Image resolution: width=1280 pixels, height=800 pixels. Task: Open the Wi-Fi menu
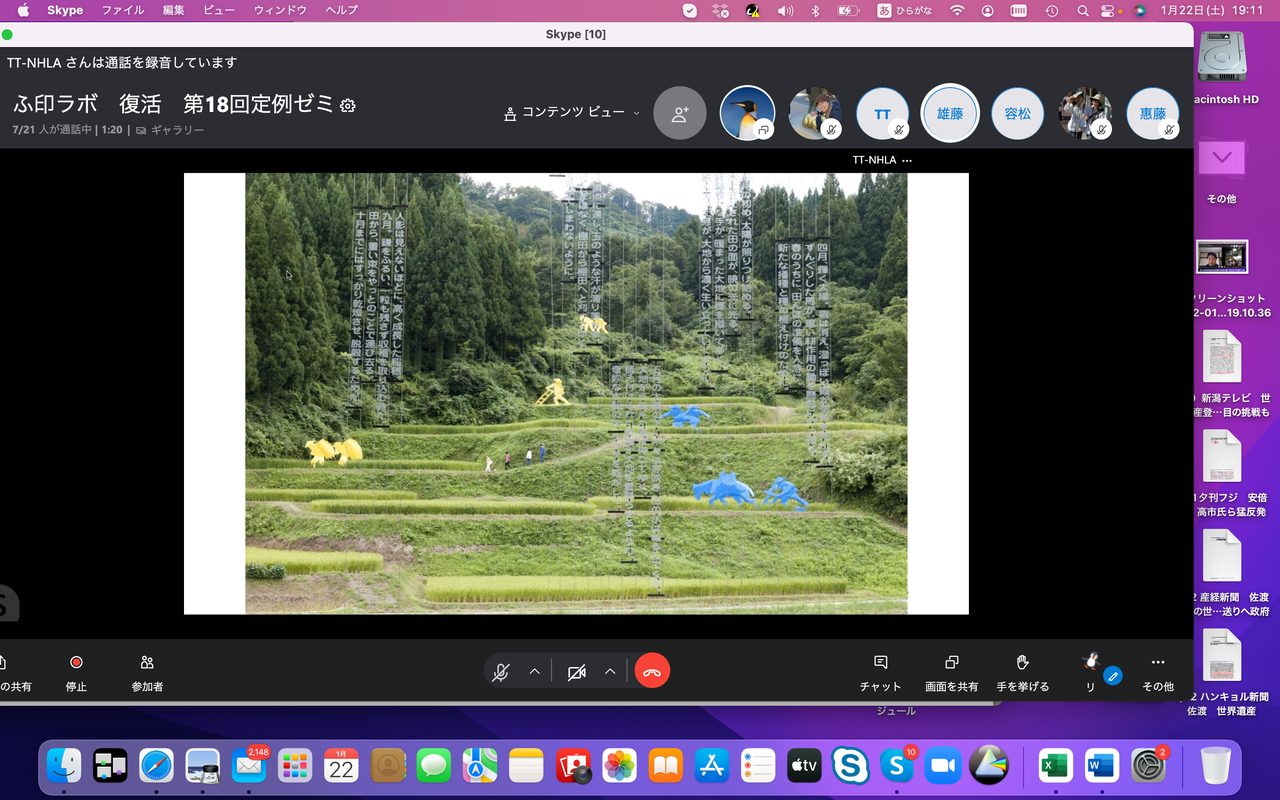pyautogui.click(x=957, y=10)
